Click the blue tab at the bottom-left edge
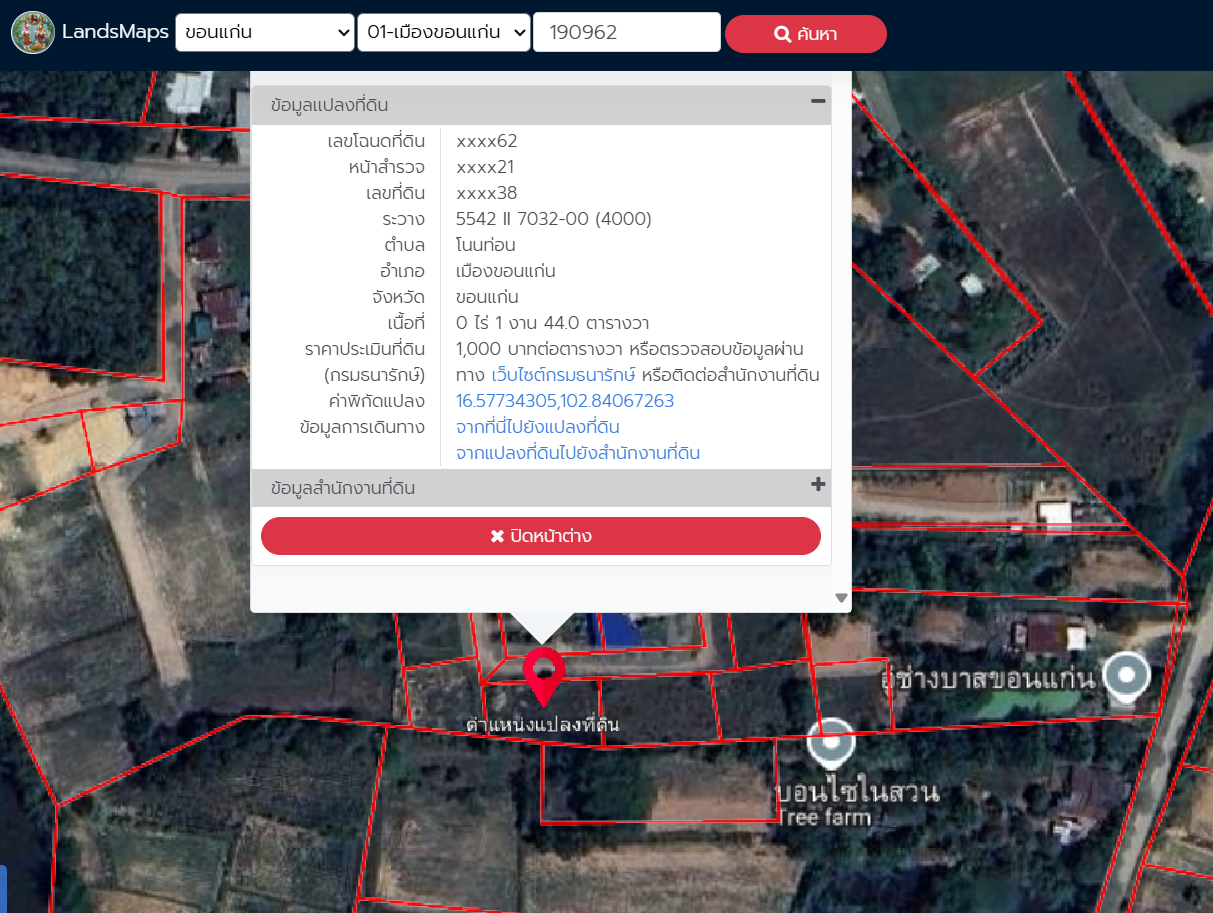The image size is (1213, 913). coord(3,888)
